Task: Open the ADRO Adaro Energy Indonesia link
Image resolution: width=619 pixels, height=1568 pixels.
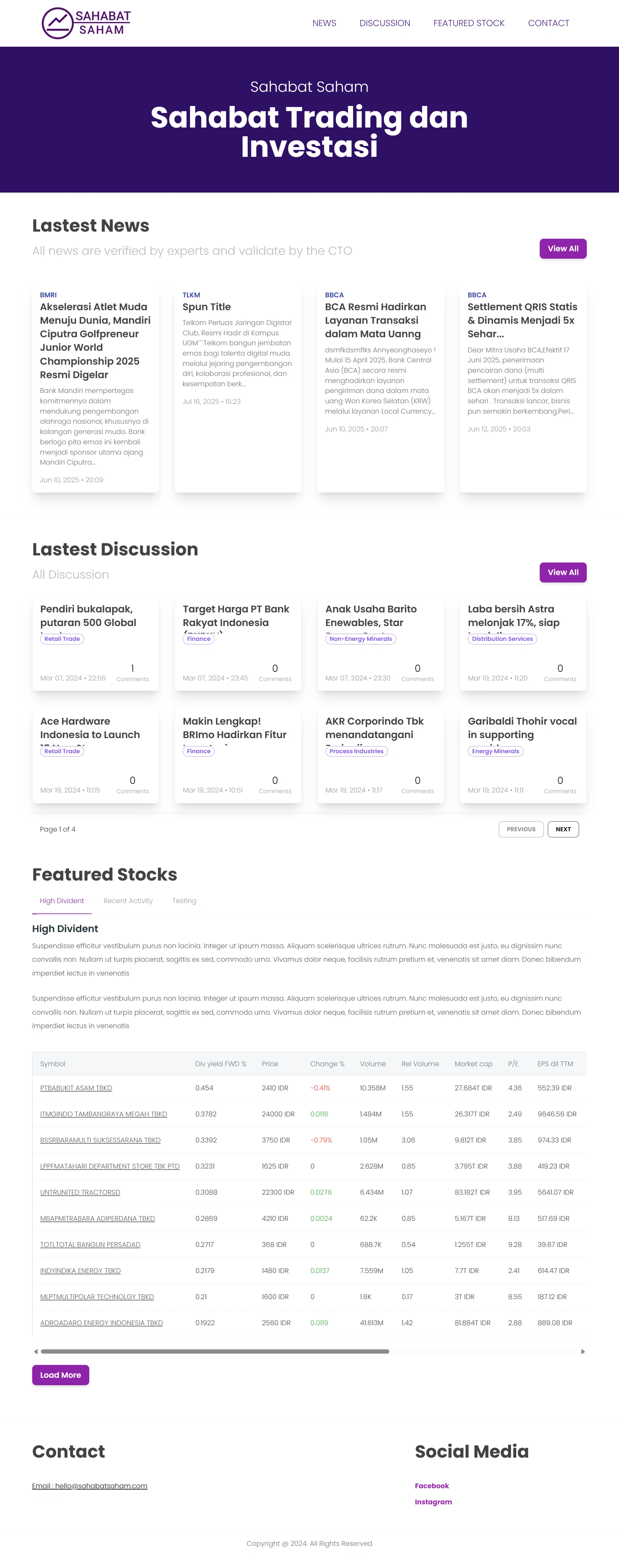Action: coord(101,1323)
